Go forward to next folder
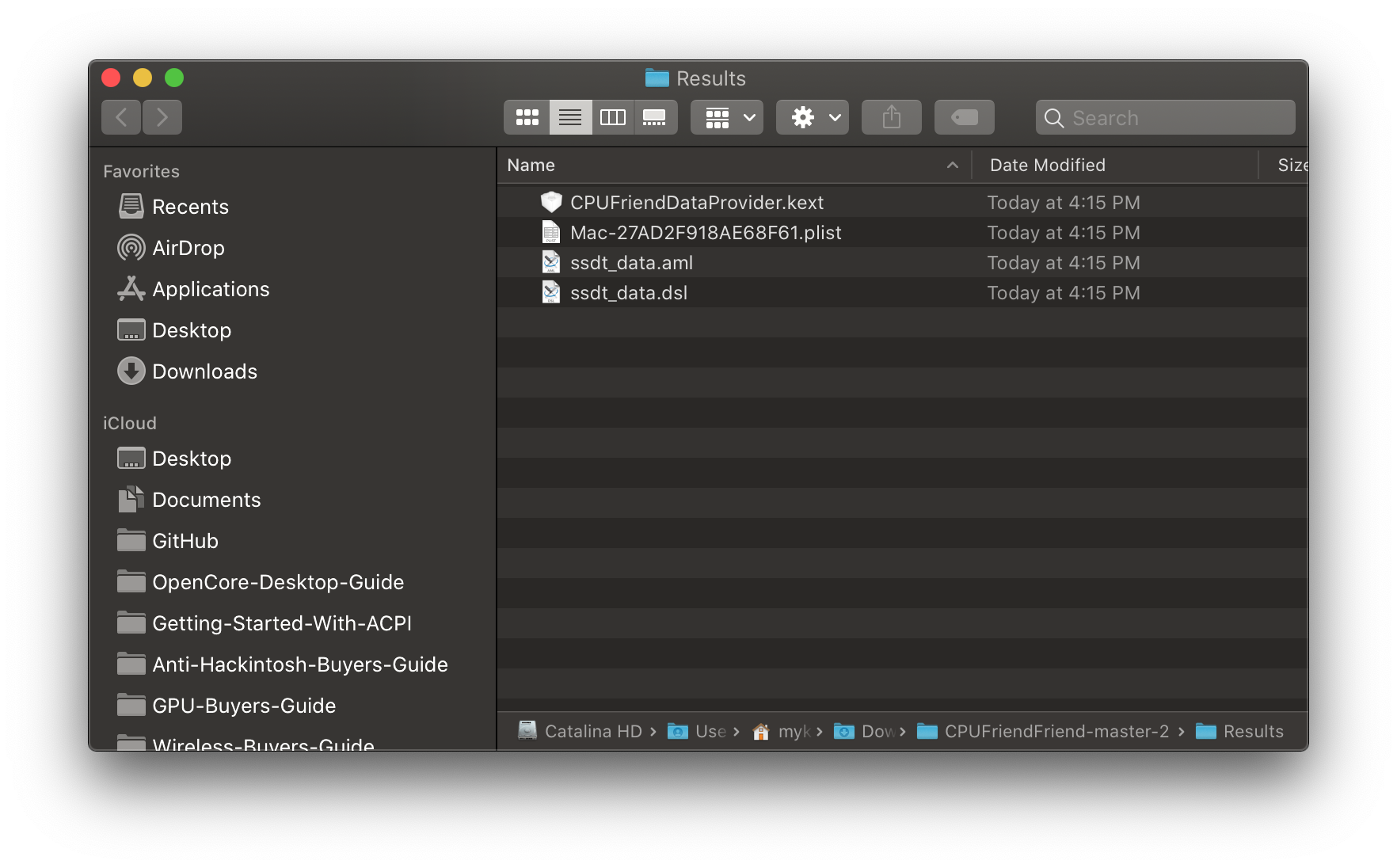 point(162,117)
